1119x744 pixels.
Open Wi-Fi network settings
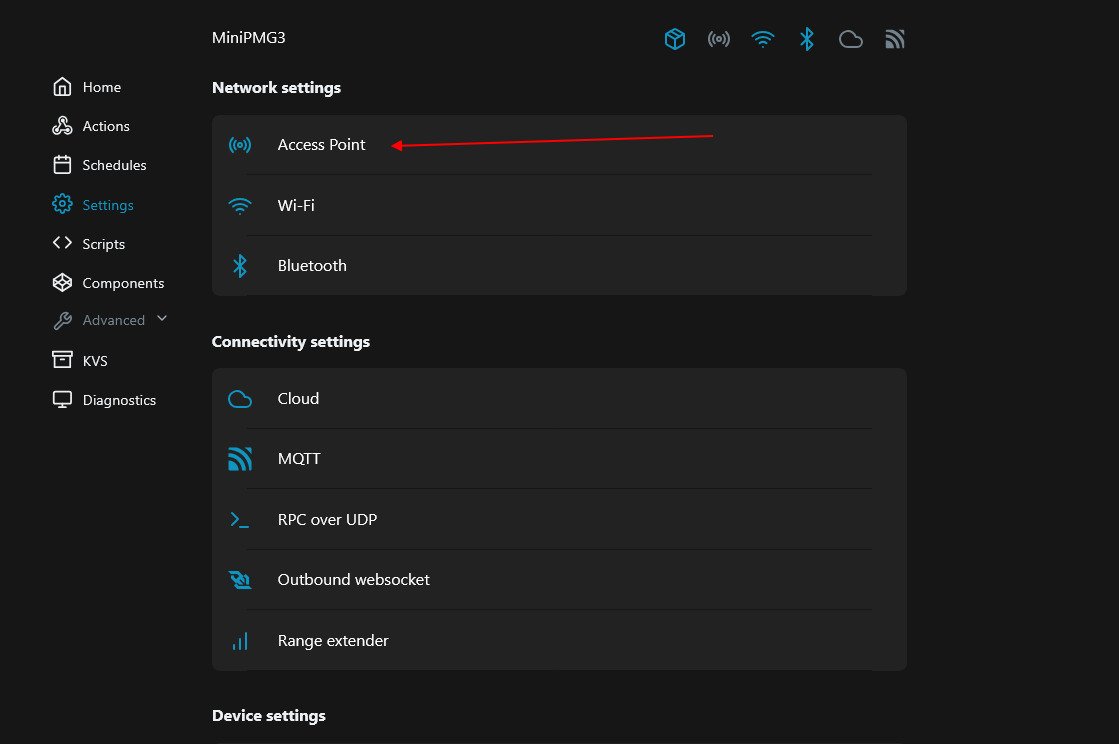coord(296,206)
